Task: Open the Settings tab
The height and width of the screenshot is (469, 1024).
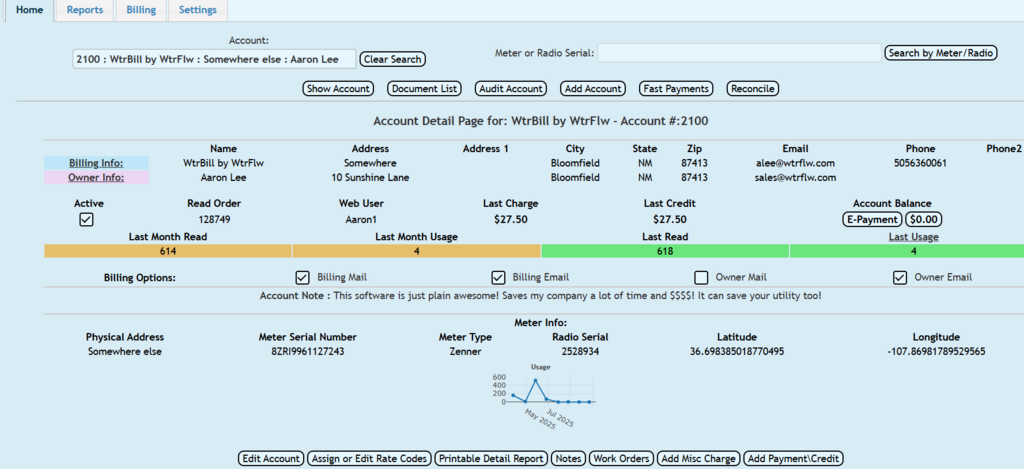Action: [196, 10]
